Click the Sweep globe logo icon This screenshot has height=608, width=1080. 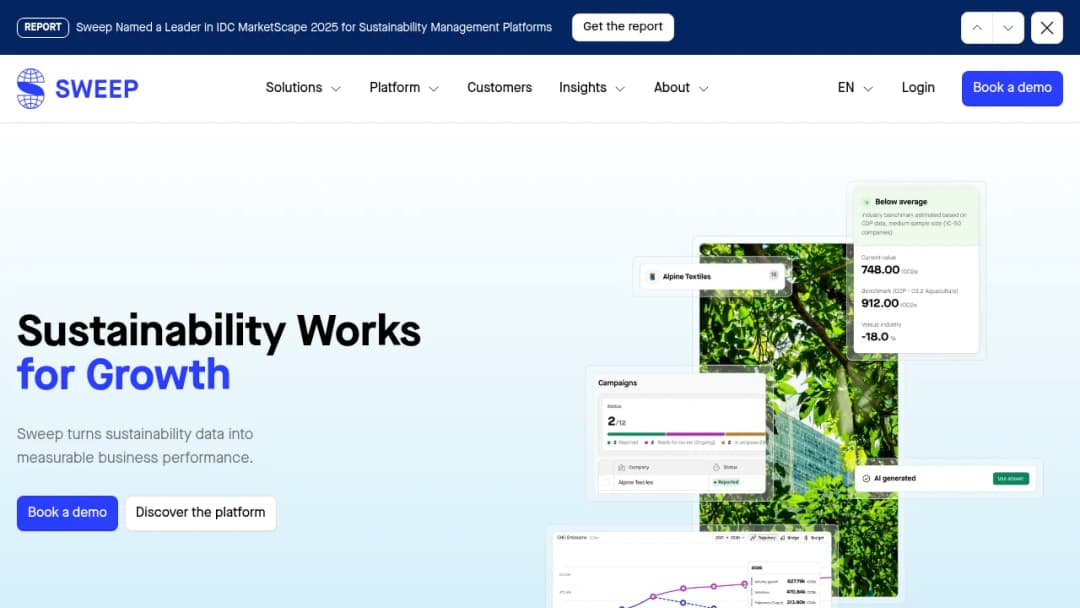(x=30, y=88)
